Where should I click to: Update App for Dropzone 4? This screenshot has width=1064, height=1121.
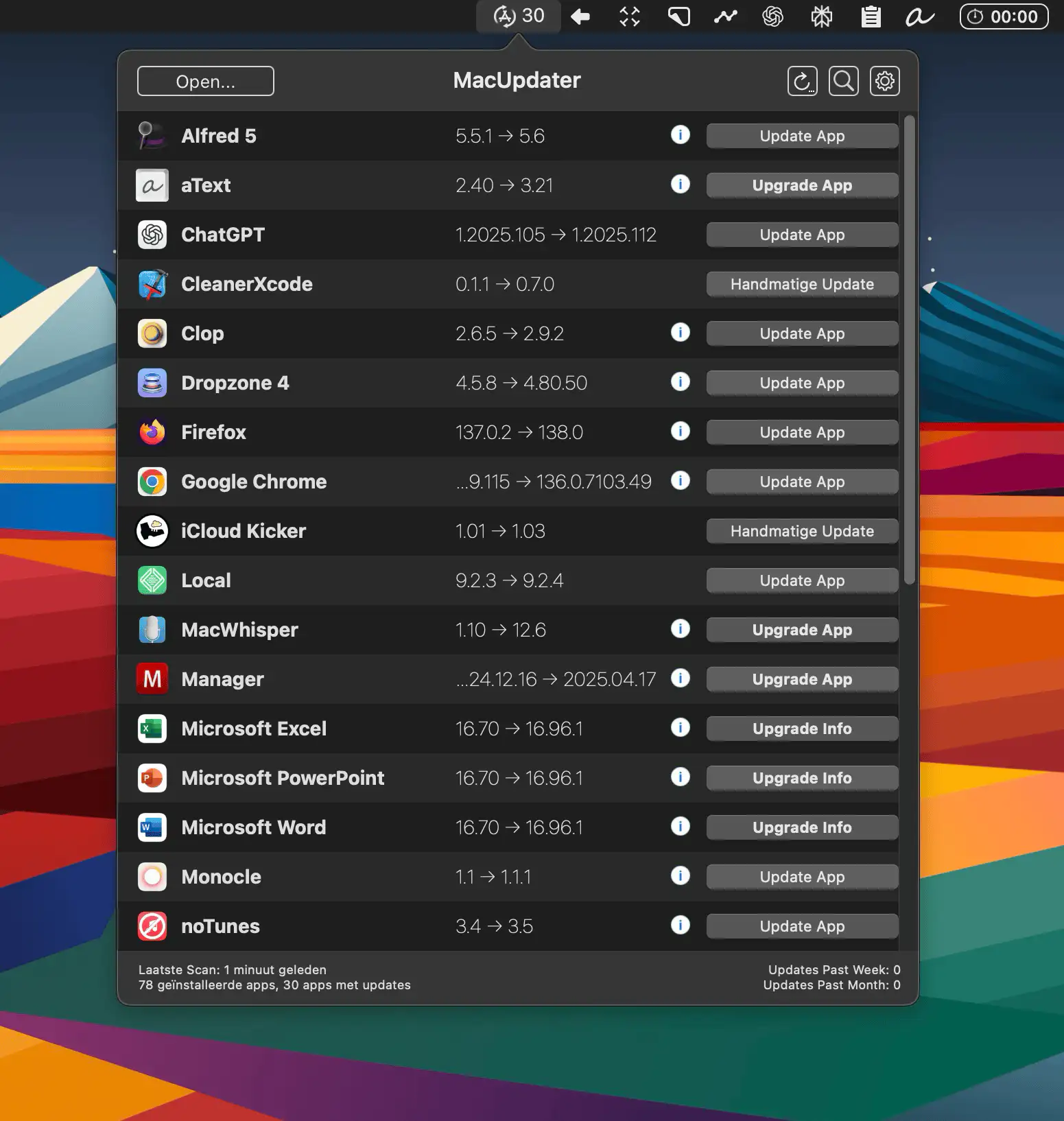click(802, 383)
